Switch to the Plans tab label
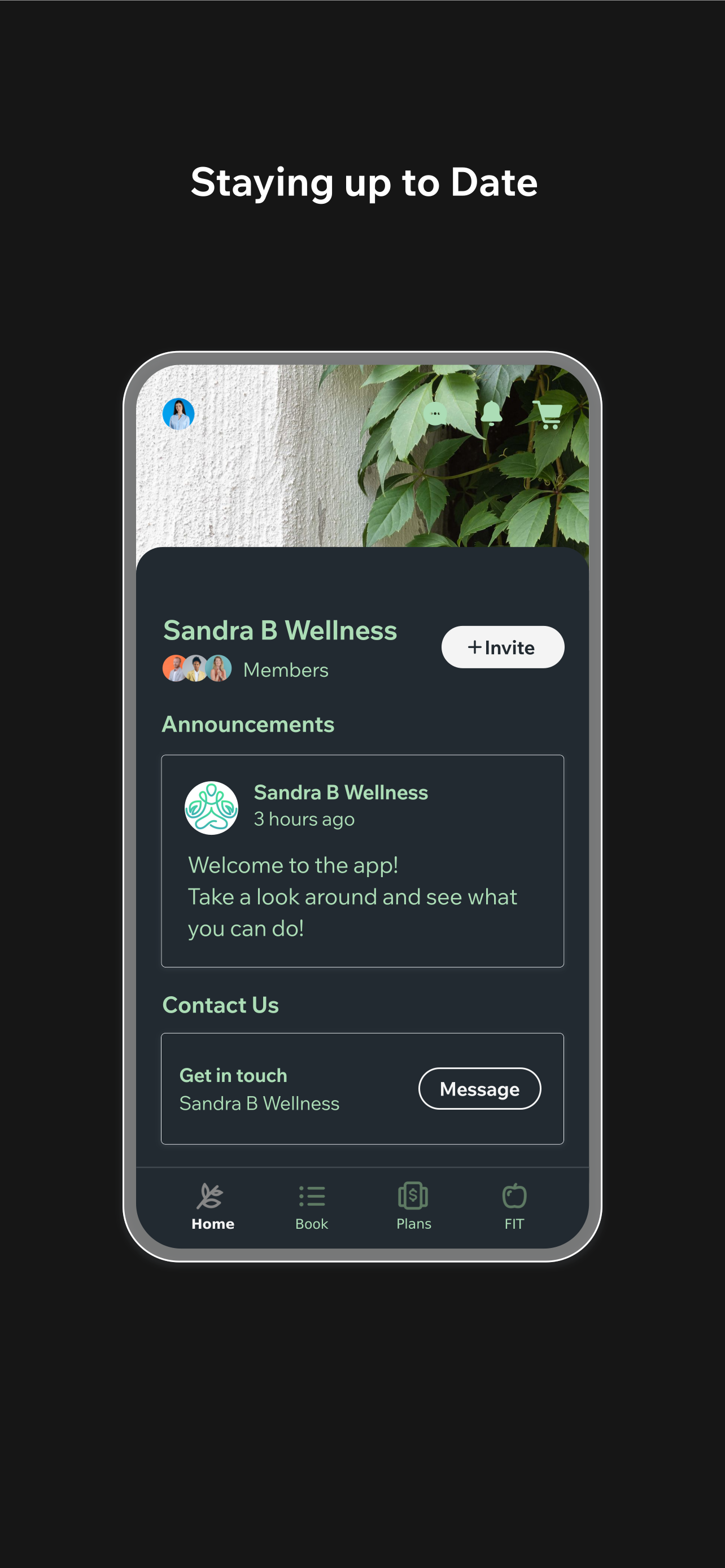725x1568 pixels. click(x=414, y=1224)
